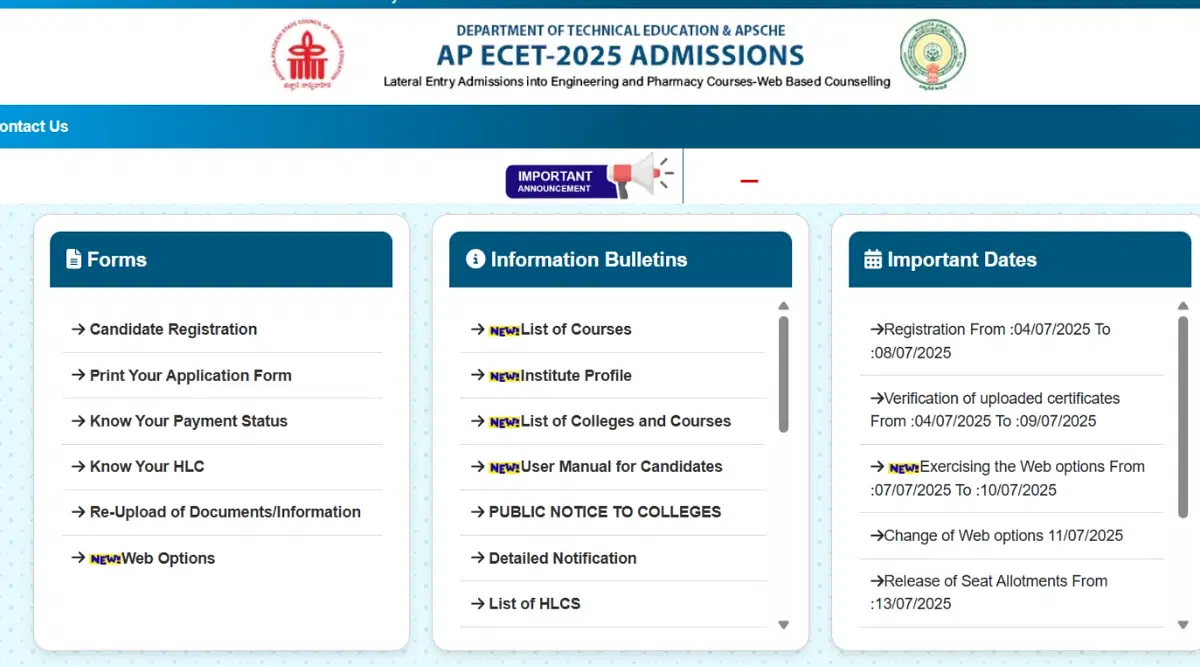
Task: Click the Important Dates panel header
Action: point(1020,260)
